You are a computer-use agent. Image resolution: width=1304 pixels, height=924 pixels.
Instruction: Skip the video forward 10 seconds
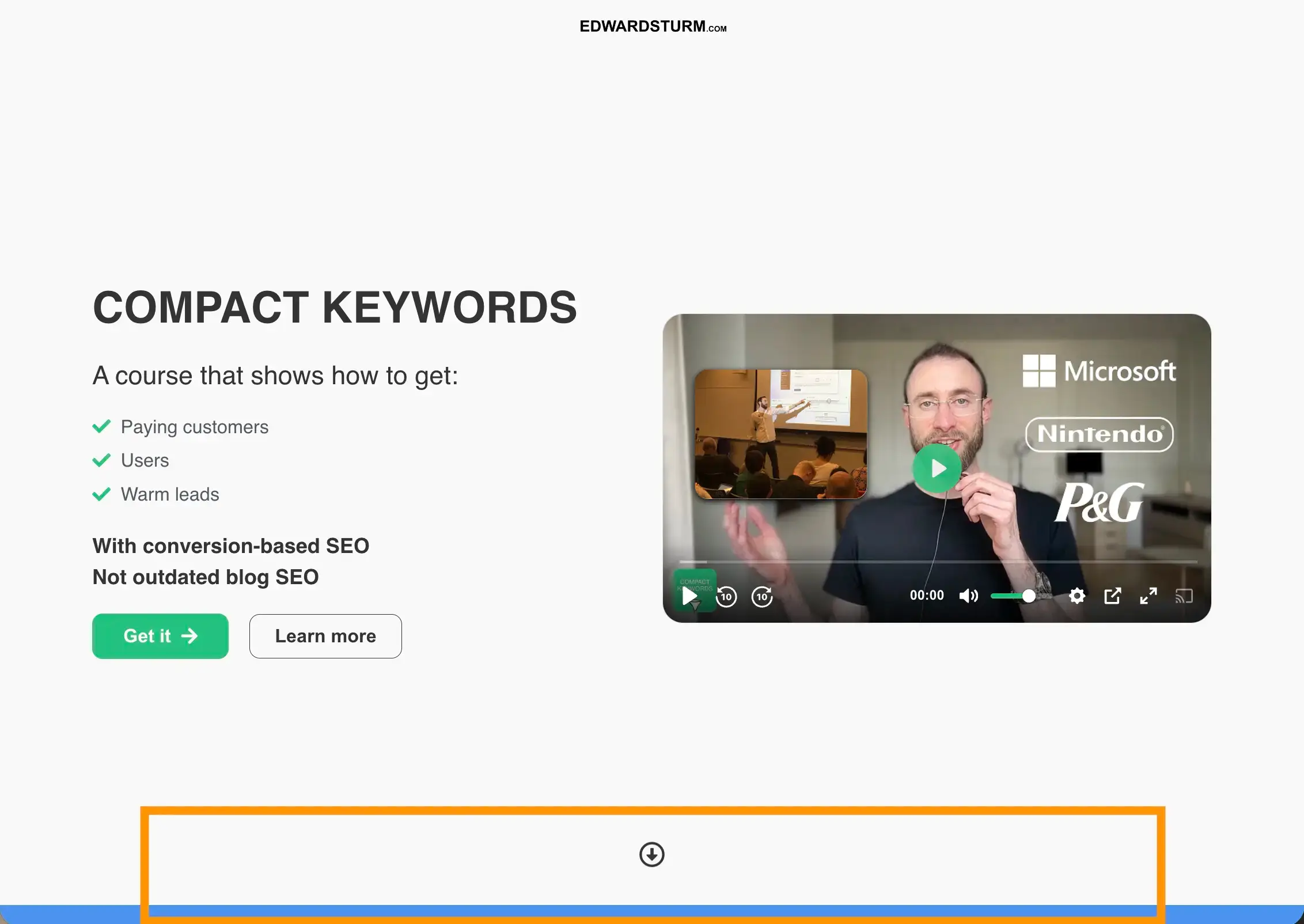762,596
